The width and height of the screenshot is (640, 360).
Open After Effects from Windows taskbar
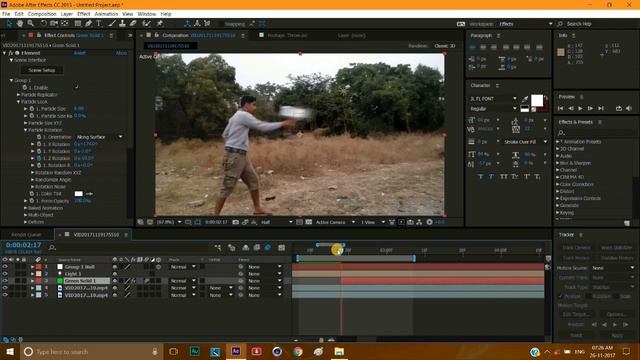(236, 351)
